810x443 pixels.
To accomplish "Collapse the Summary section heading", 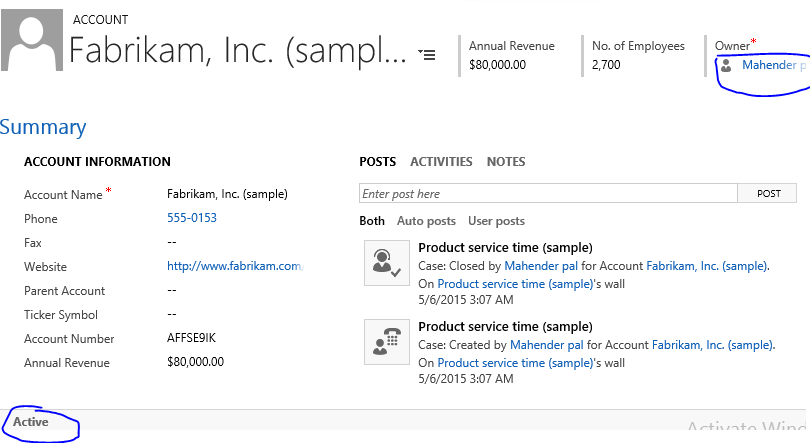I will point(43,127).
